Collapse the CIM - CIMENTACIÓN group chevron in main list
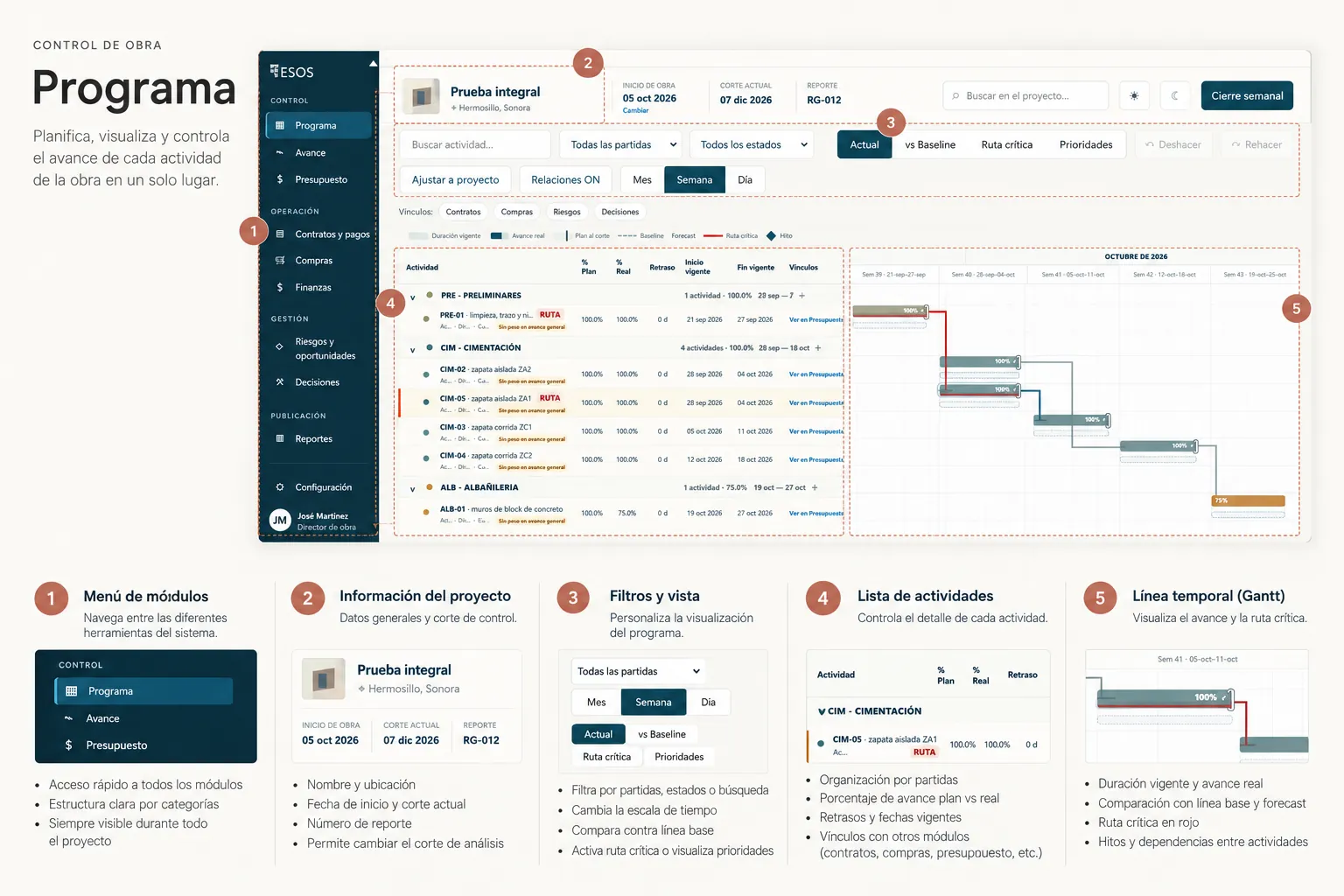 tap(413, 350)
